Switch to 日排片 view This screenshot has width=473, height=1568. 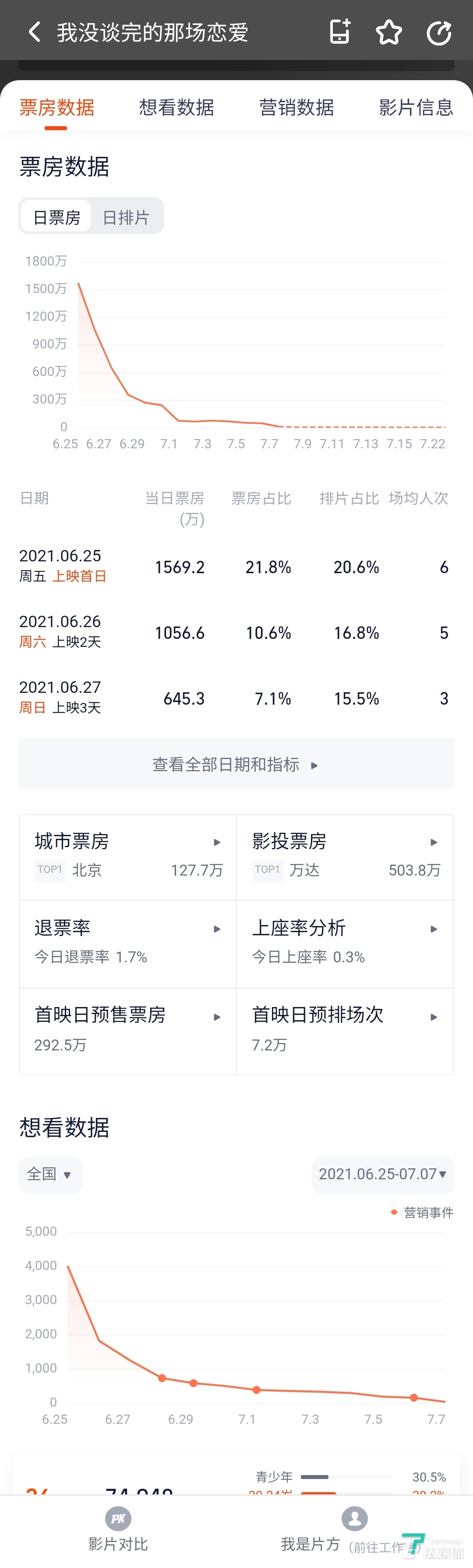126,216
